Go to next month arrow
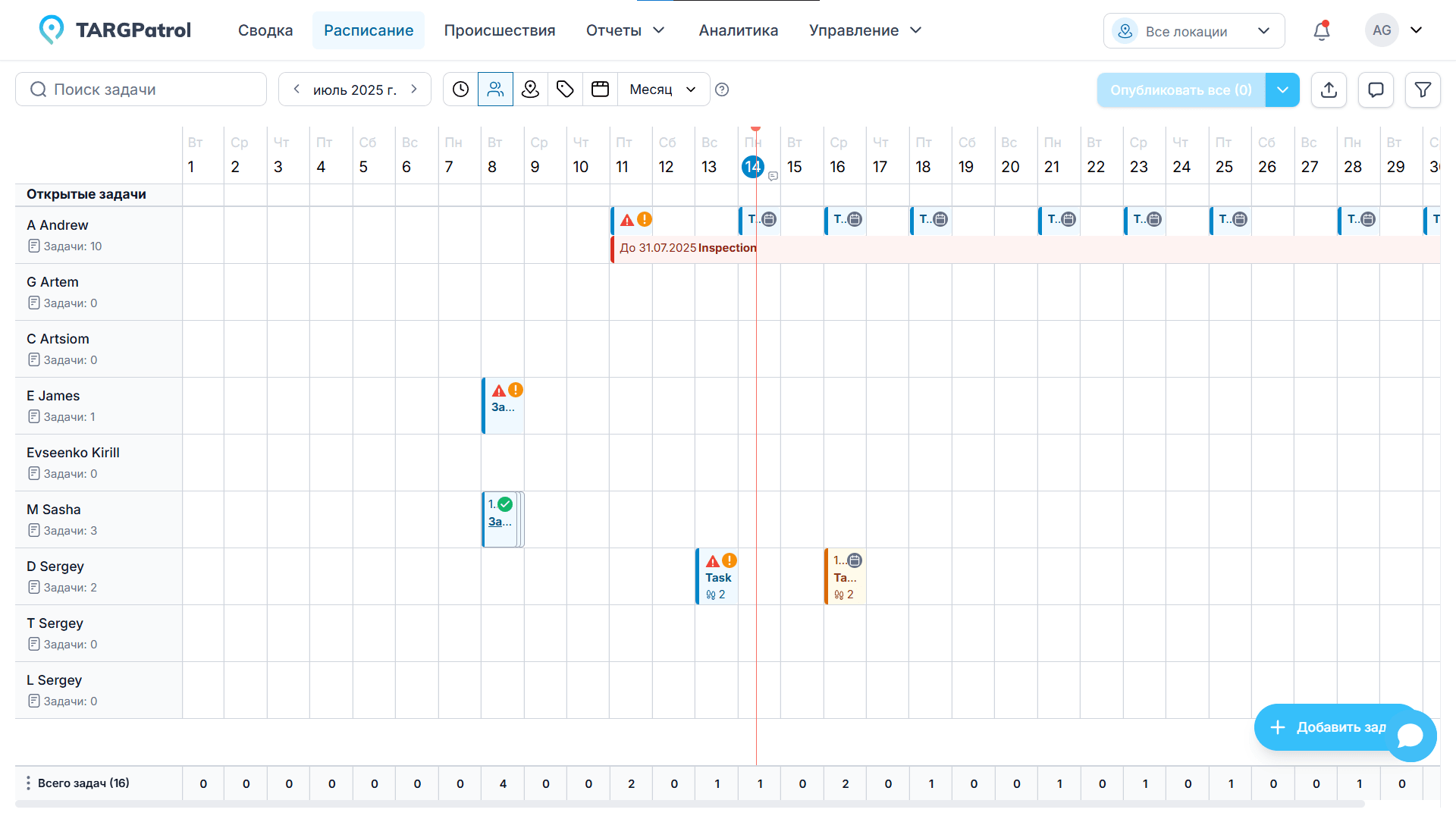Viewport: 1456px width, 819px height. [x=414, y=89]
